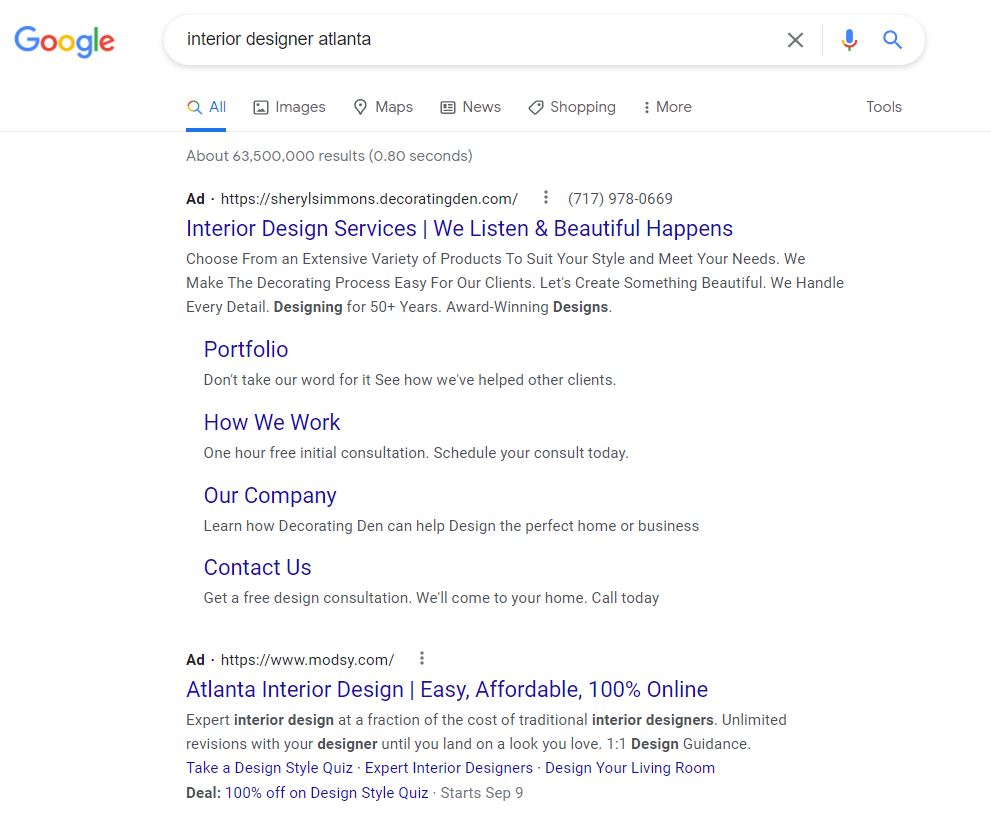The image size is (991, 822).
Task: Click the microphone icon to search by voice
Action: click(849, 40)
